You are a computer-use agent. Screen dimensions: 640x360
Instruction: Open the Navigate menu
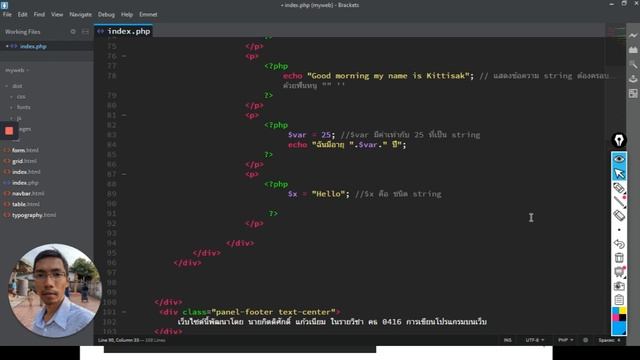click(80, 14)
